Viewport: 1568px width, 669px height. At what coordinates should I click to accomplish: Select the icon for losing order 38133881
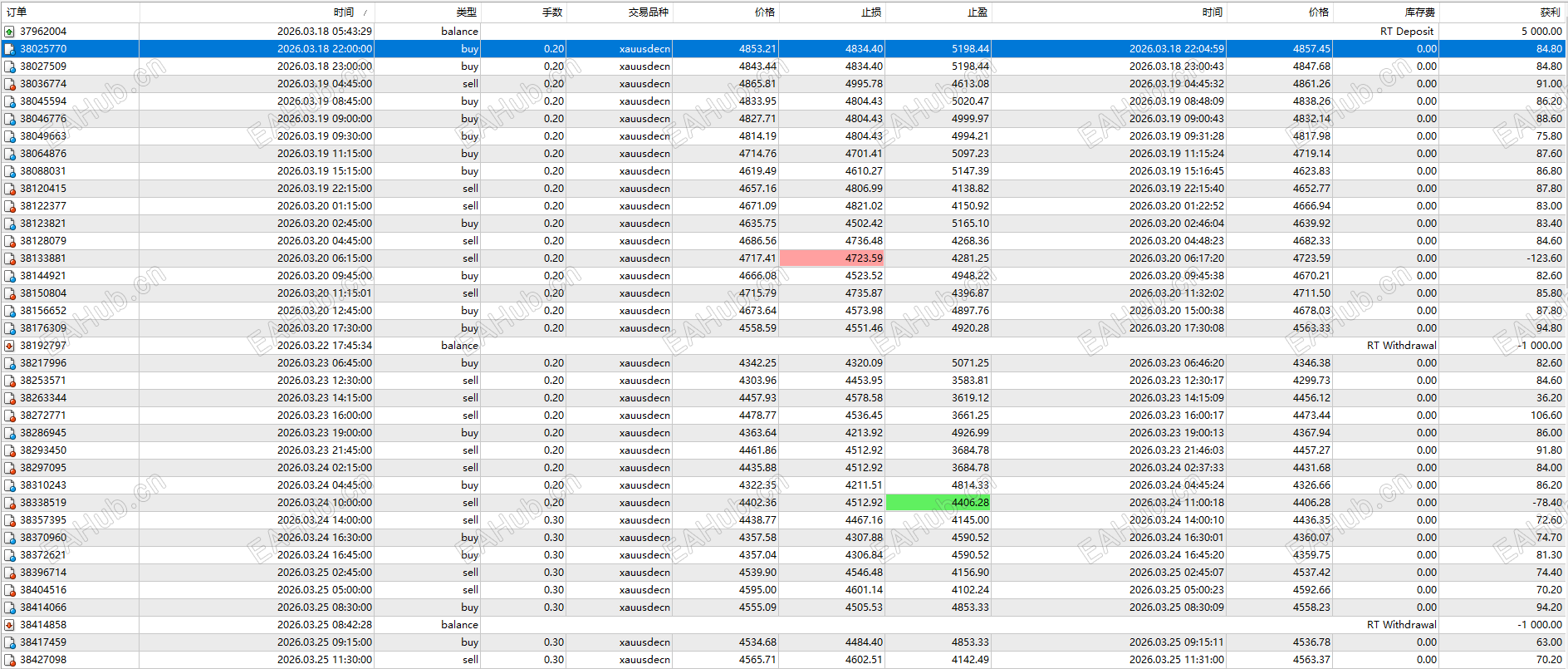[9, 258]
